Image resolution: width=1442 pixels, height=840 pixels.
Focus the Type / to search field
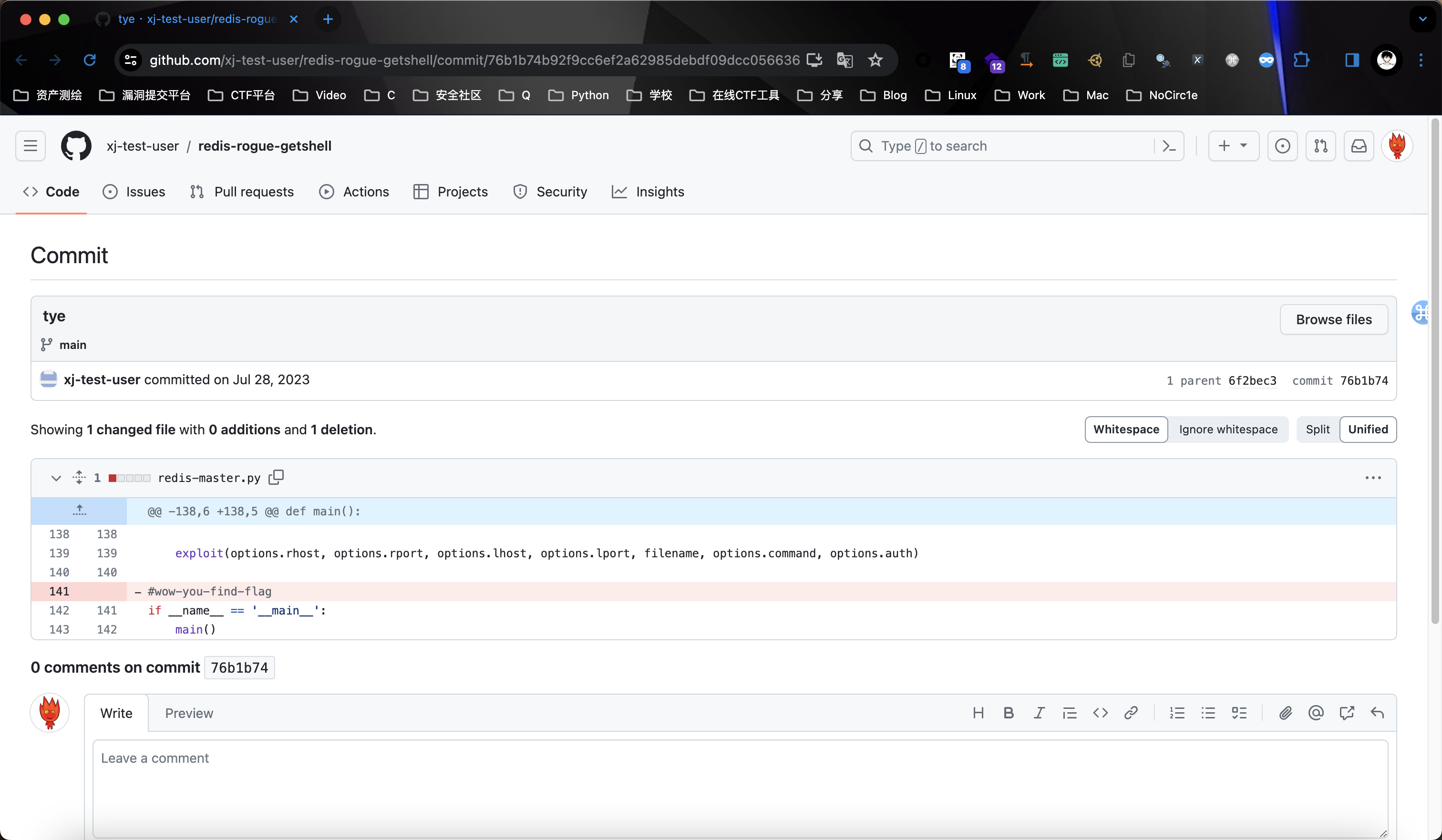(1017, 146)
